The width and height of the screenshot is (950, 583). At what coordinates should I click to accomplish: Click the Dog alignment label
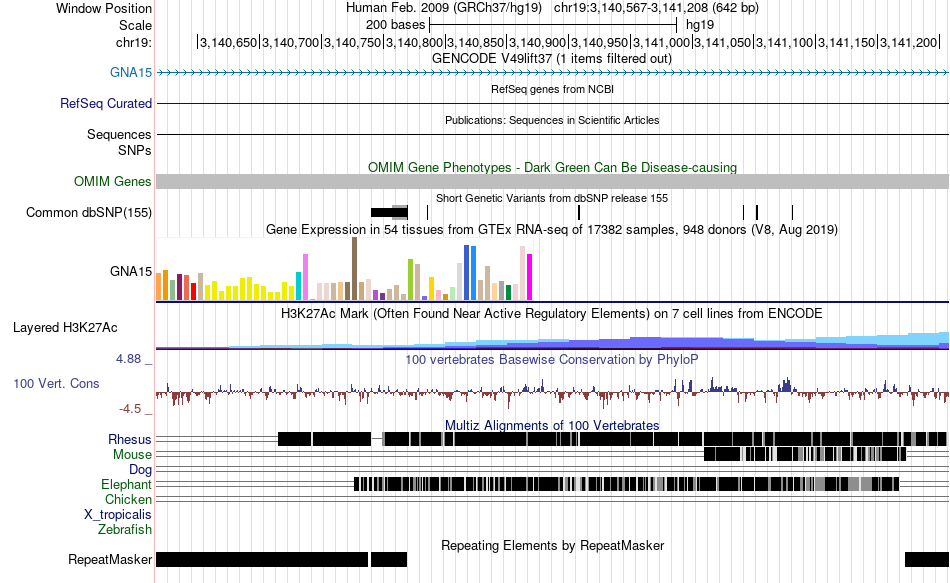point(140,470)
